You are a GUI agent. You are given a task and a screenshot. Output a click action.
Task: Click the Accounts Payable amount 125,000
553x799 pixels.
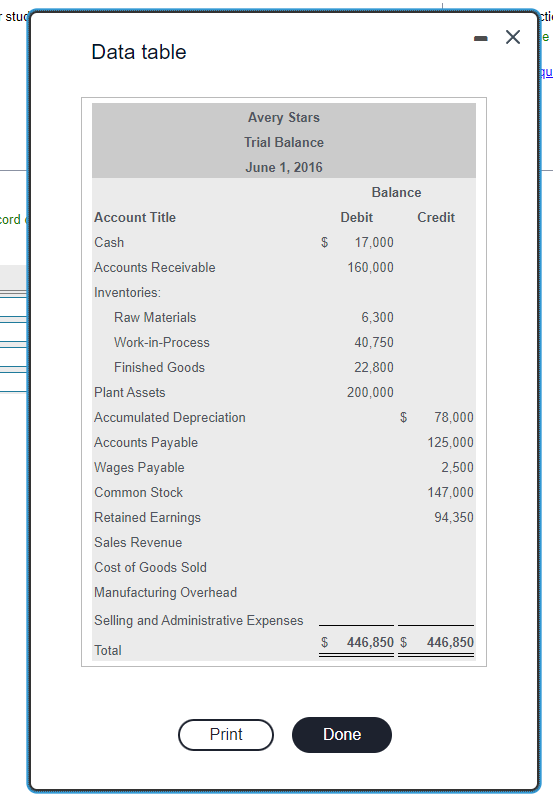451,442
